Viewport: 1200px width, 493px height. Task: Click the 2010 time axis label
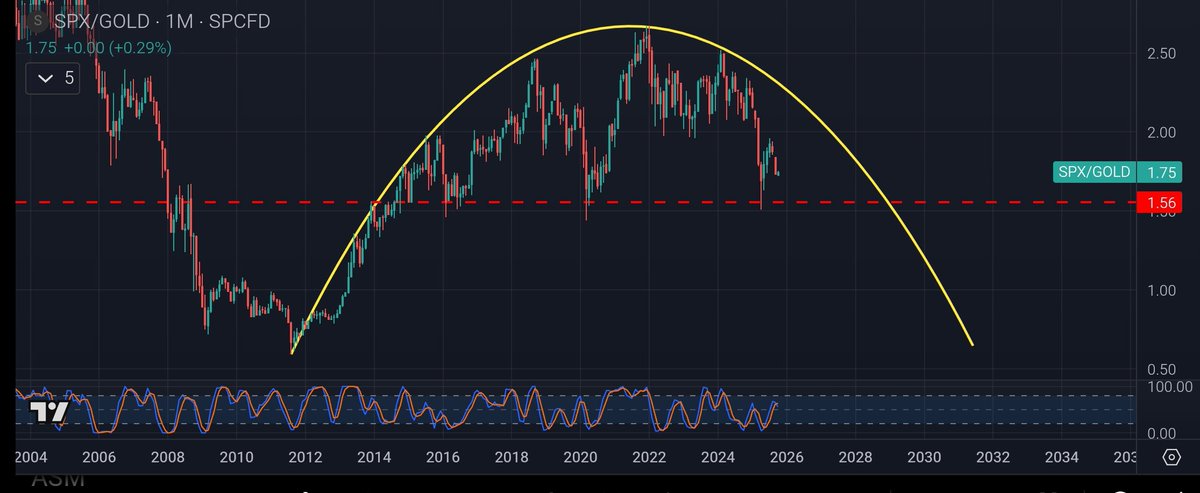pos(236,457)
